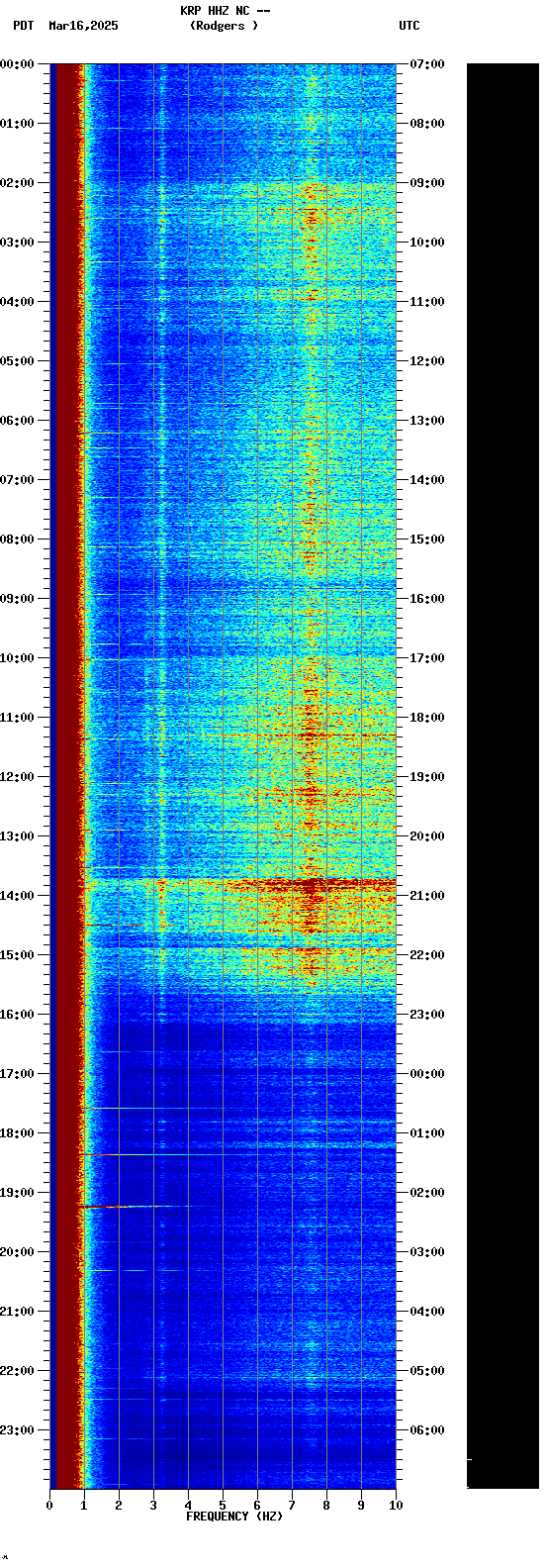This screenshot has height=1568, width=546.
Task: Click the PDT time label "09:00"
Action: click(x=17, y=599)
